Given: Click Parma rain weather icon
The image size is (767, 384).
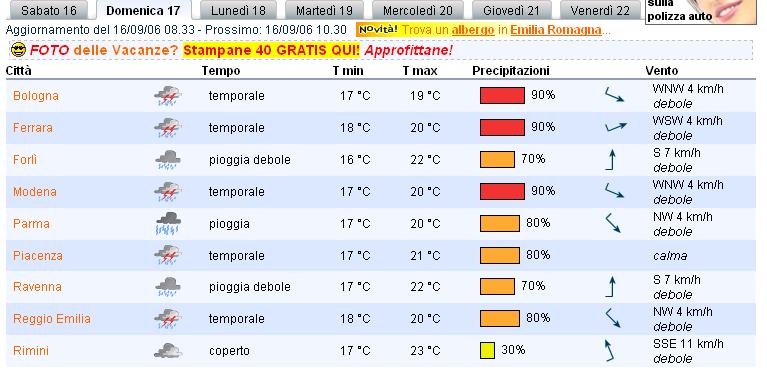Looking at the screenshot, I should 168,224.
